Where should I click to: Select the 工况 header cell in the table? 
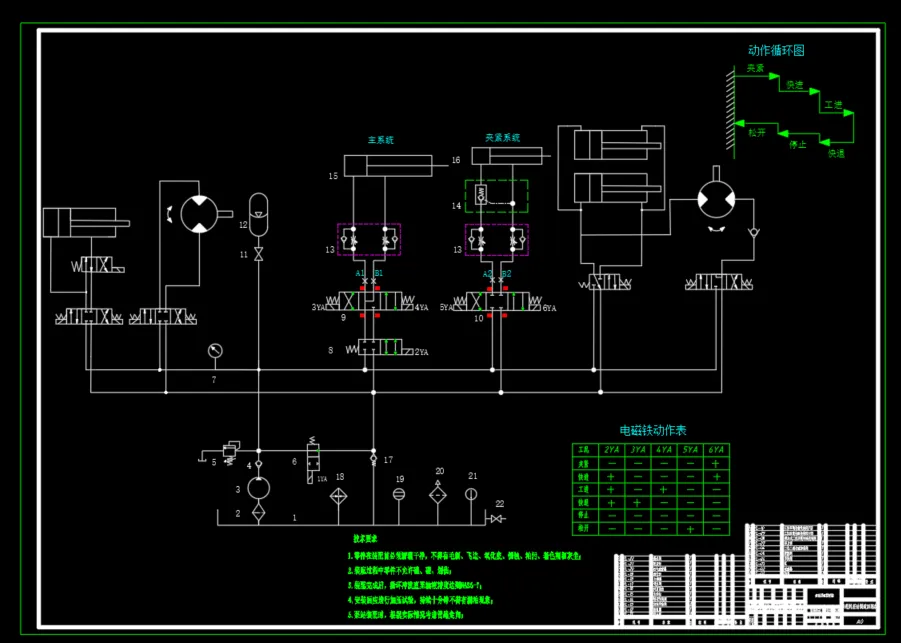(x=585, y=450)
